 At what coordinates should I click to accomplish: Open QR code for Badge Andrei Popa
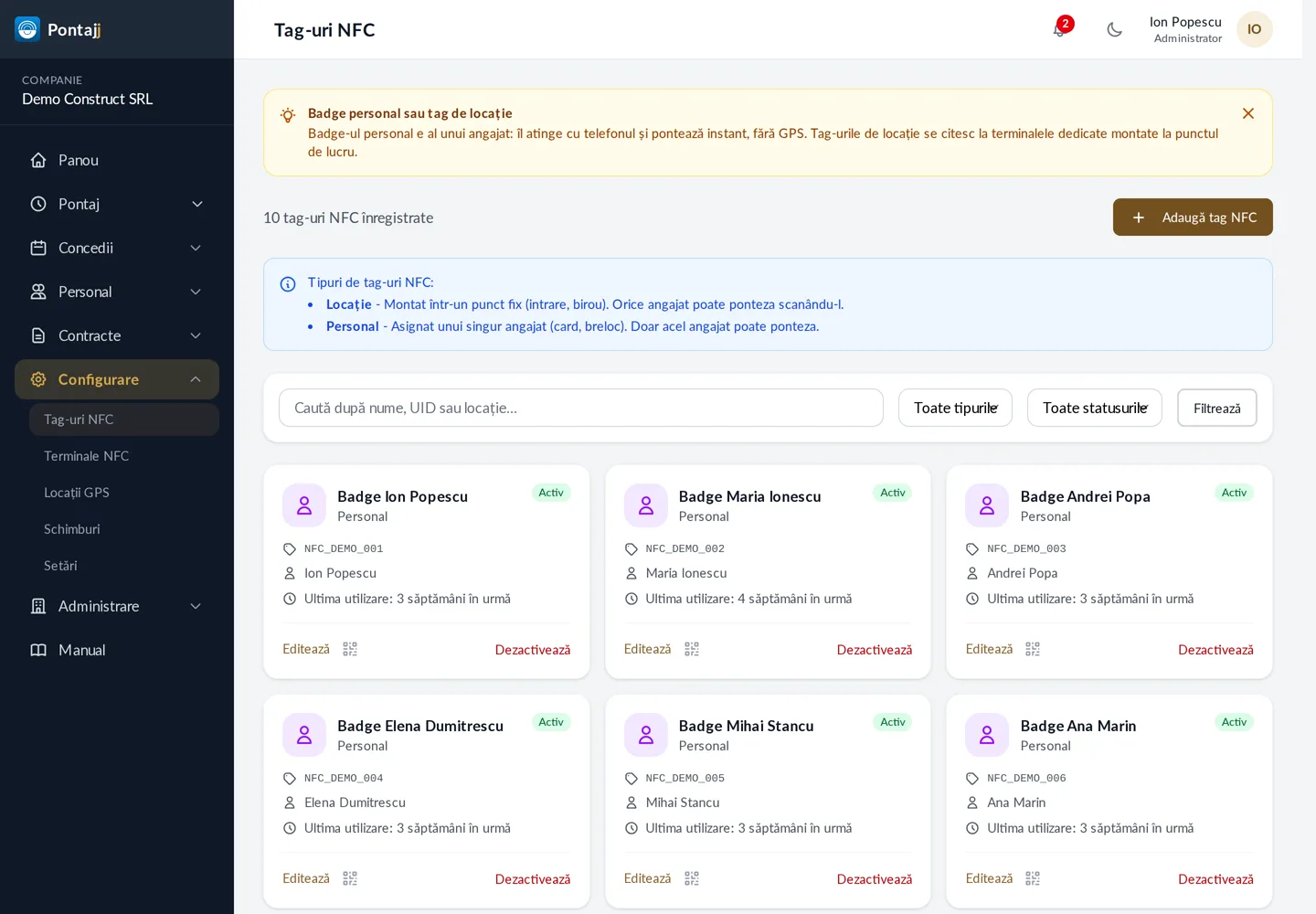[1033, 649]
